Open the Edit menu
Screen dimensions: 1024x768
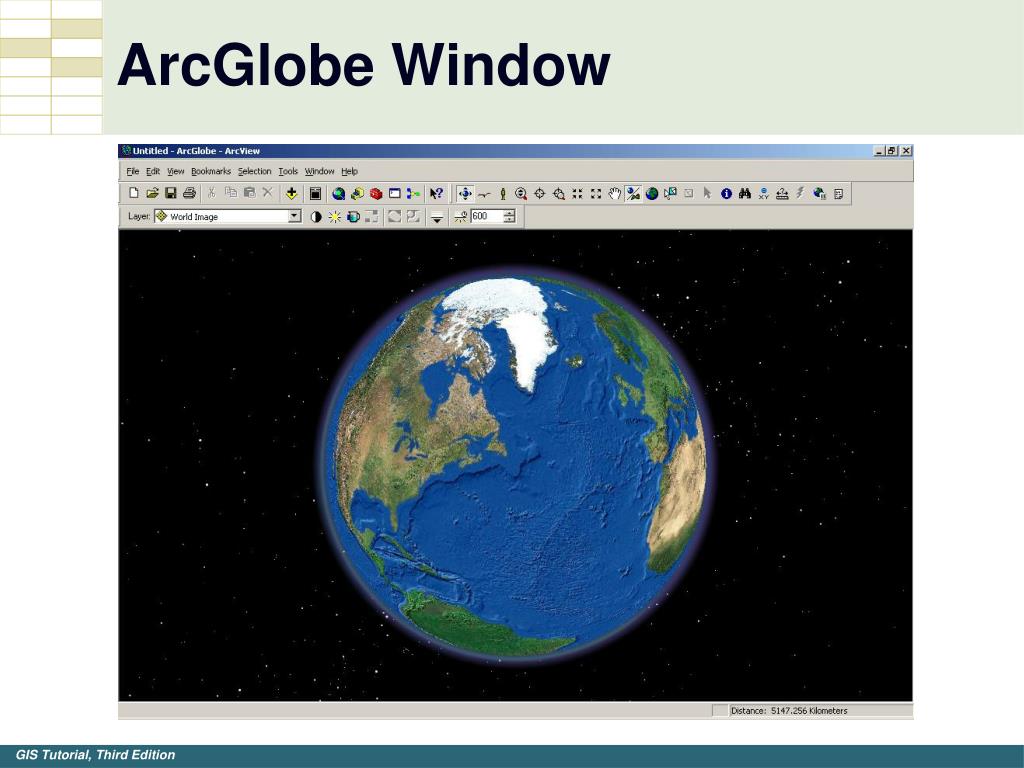153,171
